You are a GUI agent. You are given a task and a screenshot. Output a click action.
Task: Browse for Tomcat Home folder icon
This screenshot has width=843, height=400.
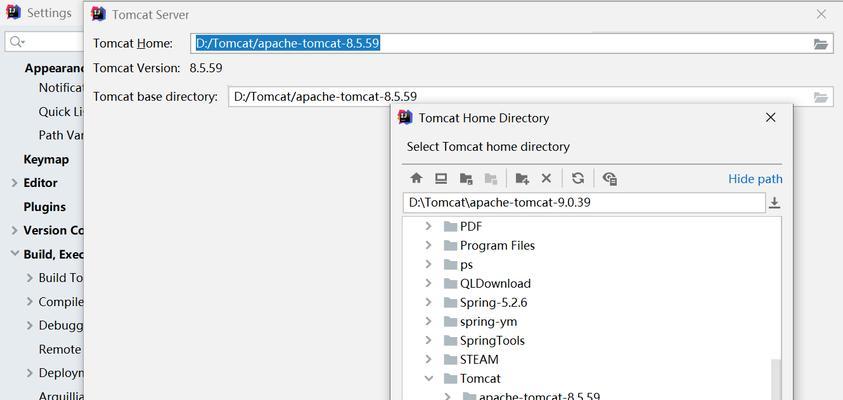[820, 44]
